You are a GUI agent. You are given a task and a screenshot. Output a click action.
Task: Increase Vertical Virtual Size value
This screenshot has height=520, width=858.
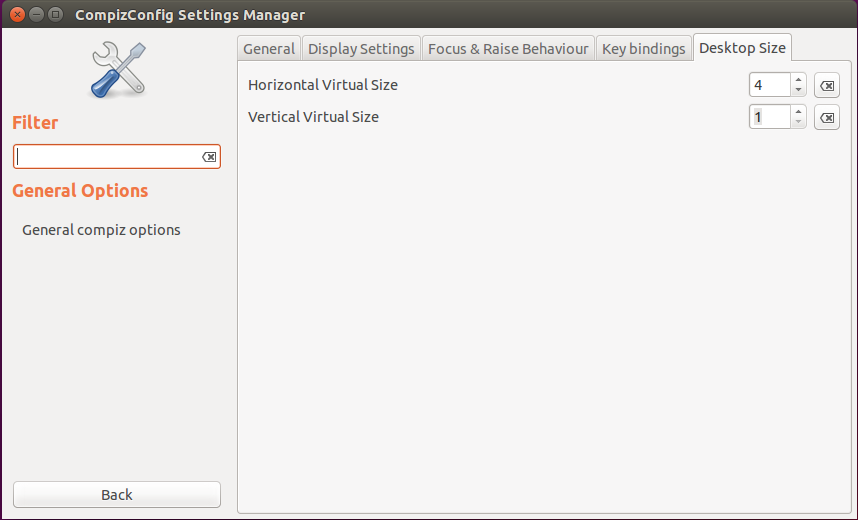pyautogui.click(x=798, y=112)
